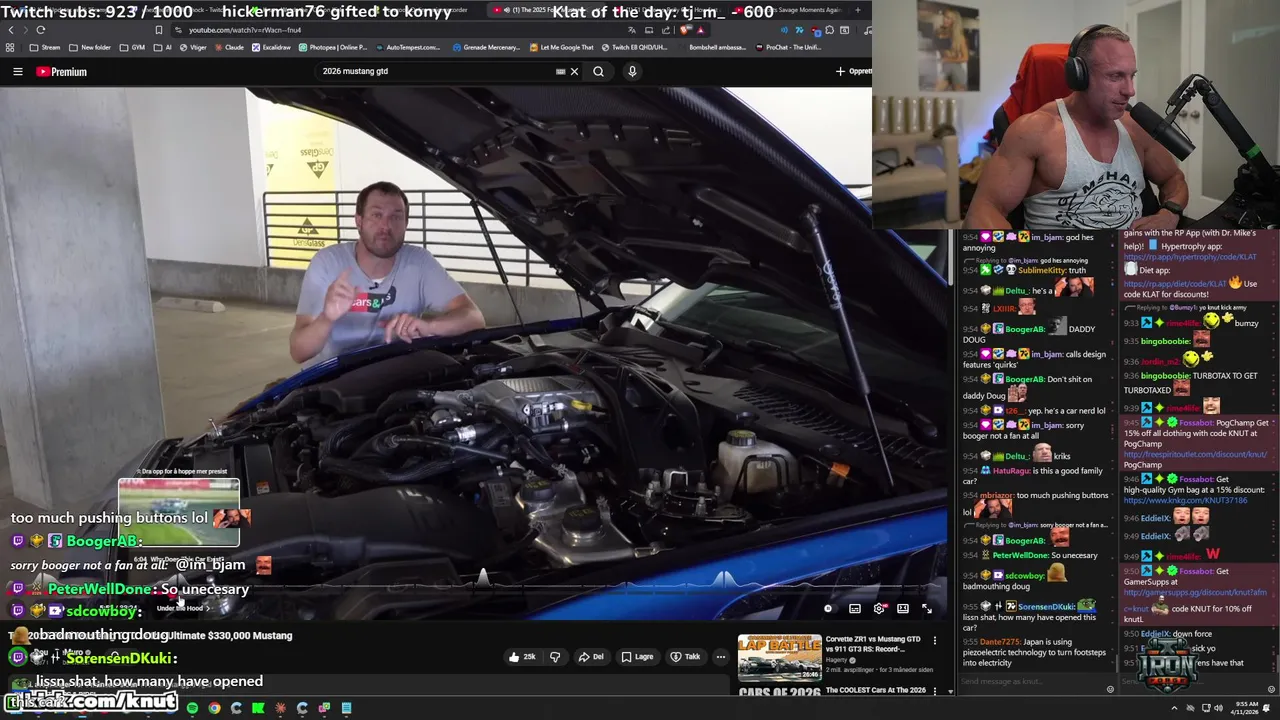Click the YouTube Premium logo
Screen dimensions: 1280x720
pos(62,71)
